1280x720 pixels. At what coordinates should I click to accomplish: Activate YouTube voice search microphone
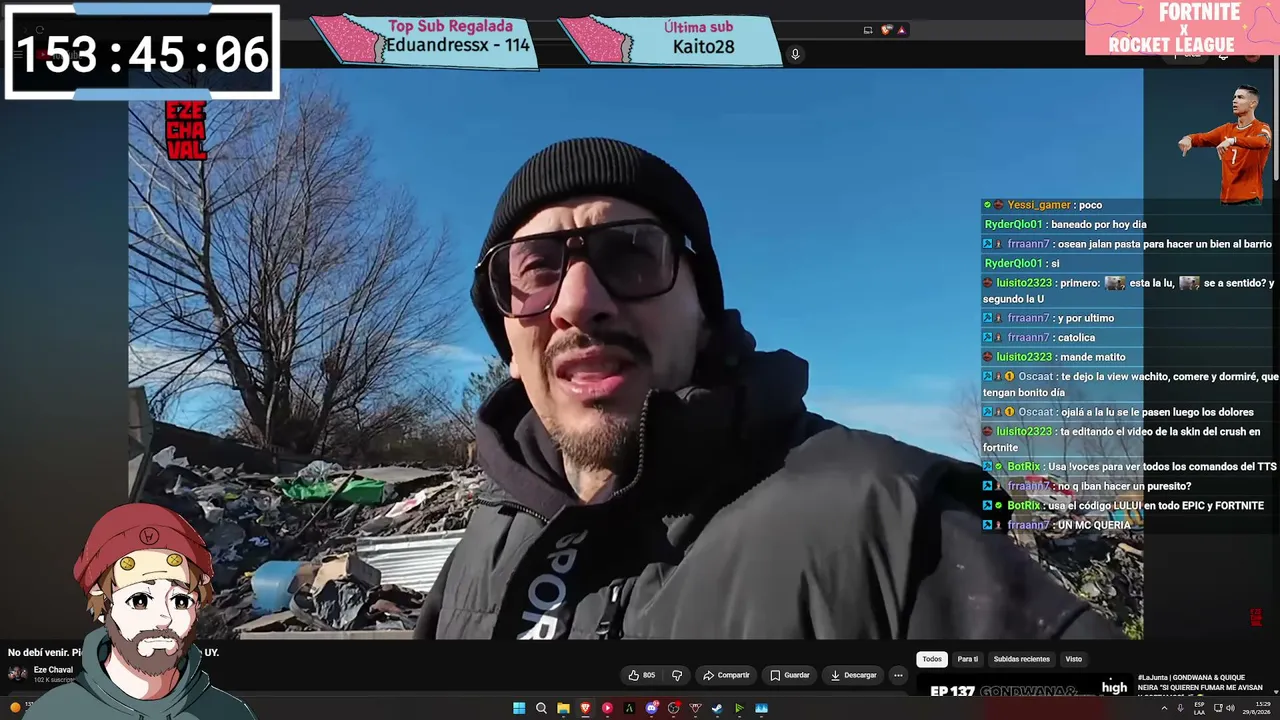pyautogui.click(x=795, y=54)
